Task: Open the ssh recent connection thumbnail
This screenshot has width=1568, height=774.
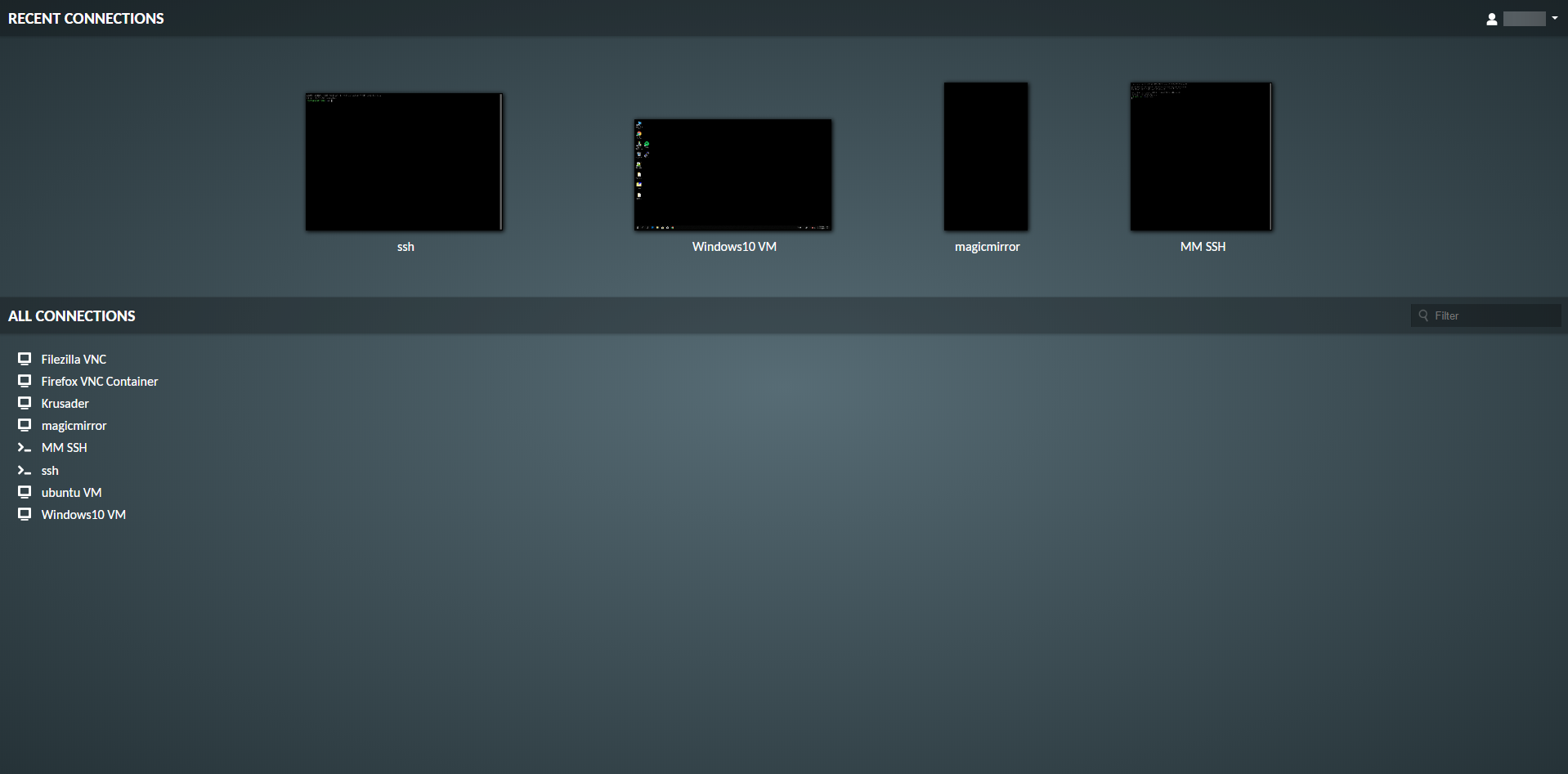Action: pyautogui.click(x=404, y=162)
